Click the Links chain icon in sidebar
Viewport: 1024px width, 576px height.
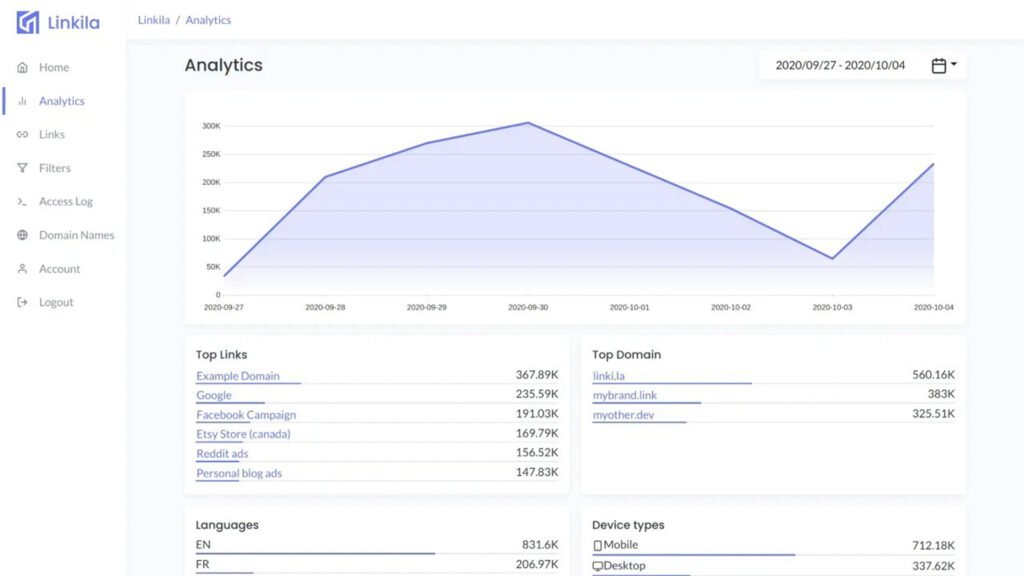click(22, 135)
